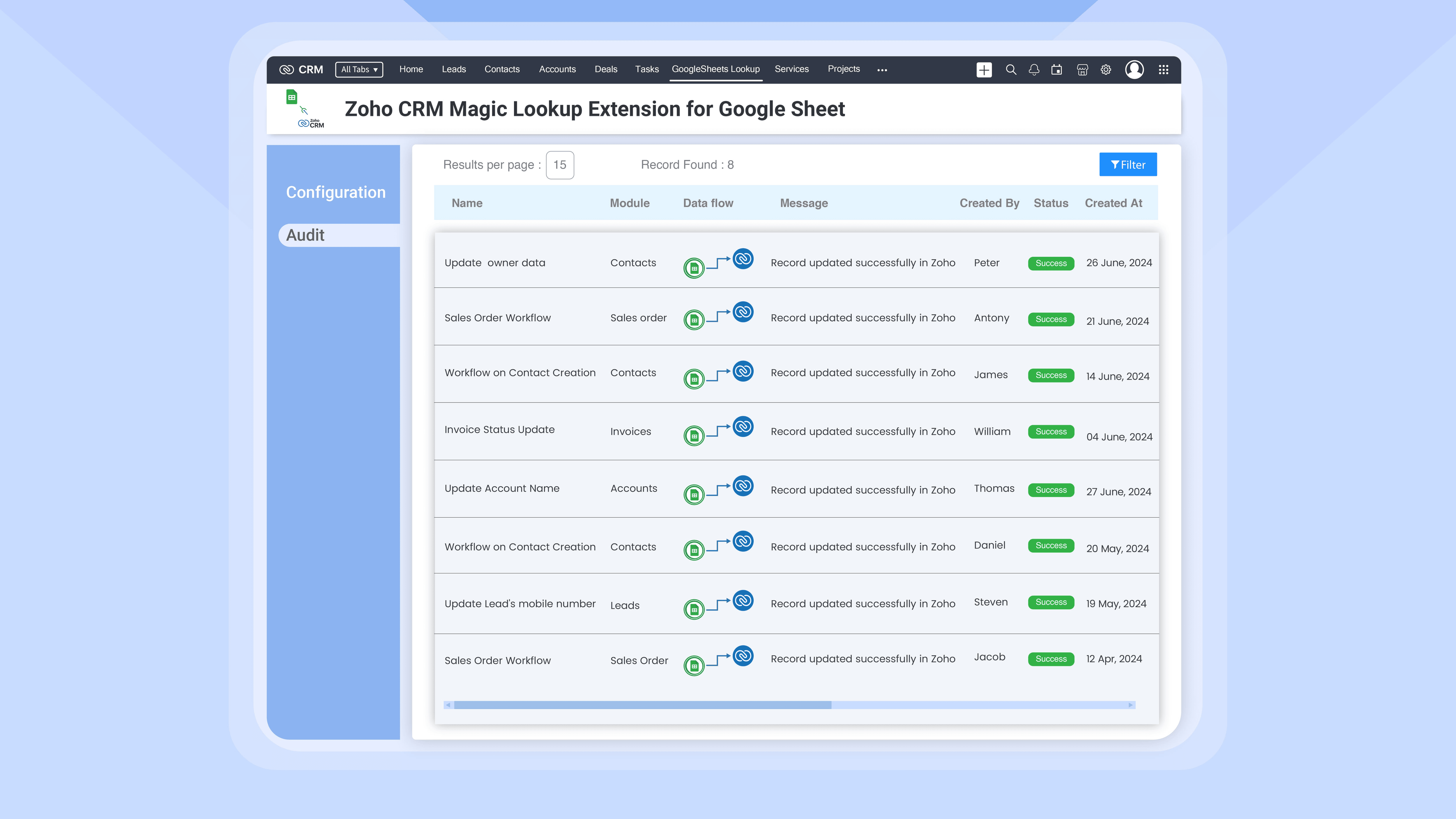The width and height of the screenshot is (1456, 819).
Task: Select 'Invoice Status Update' name cell
Action: (x=499, y=430)
